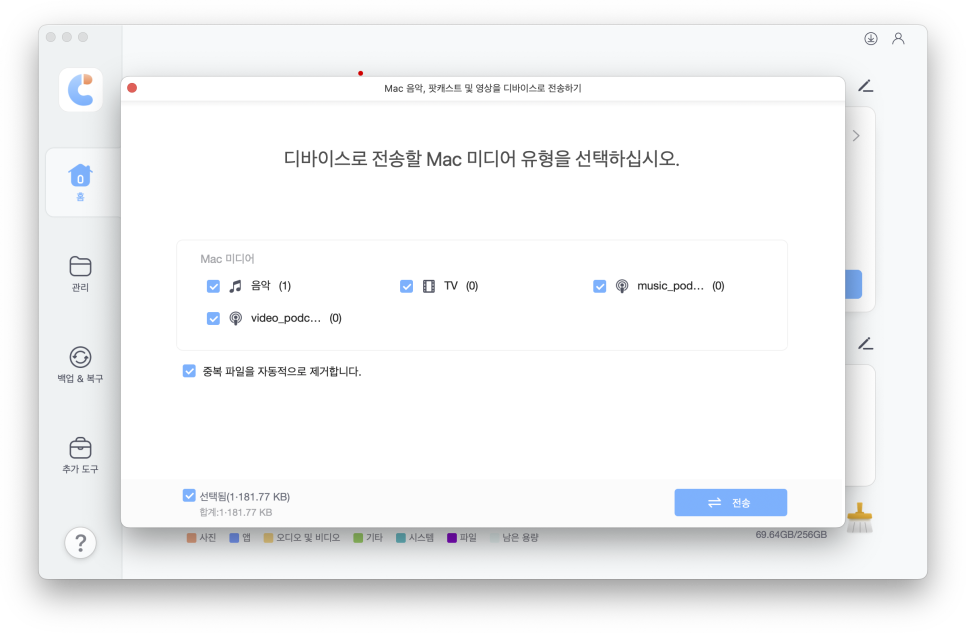The height and width of the screenshot is (633, 966).
Task: Uncheck the 음악 (1) checkbox
Action: [213, 286]
